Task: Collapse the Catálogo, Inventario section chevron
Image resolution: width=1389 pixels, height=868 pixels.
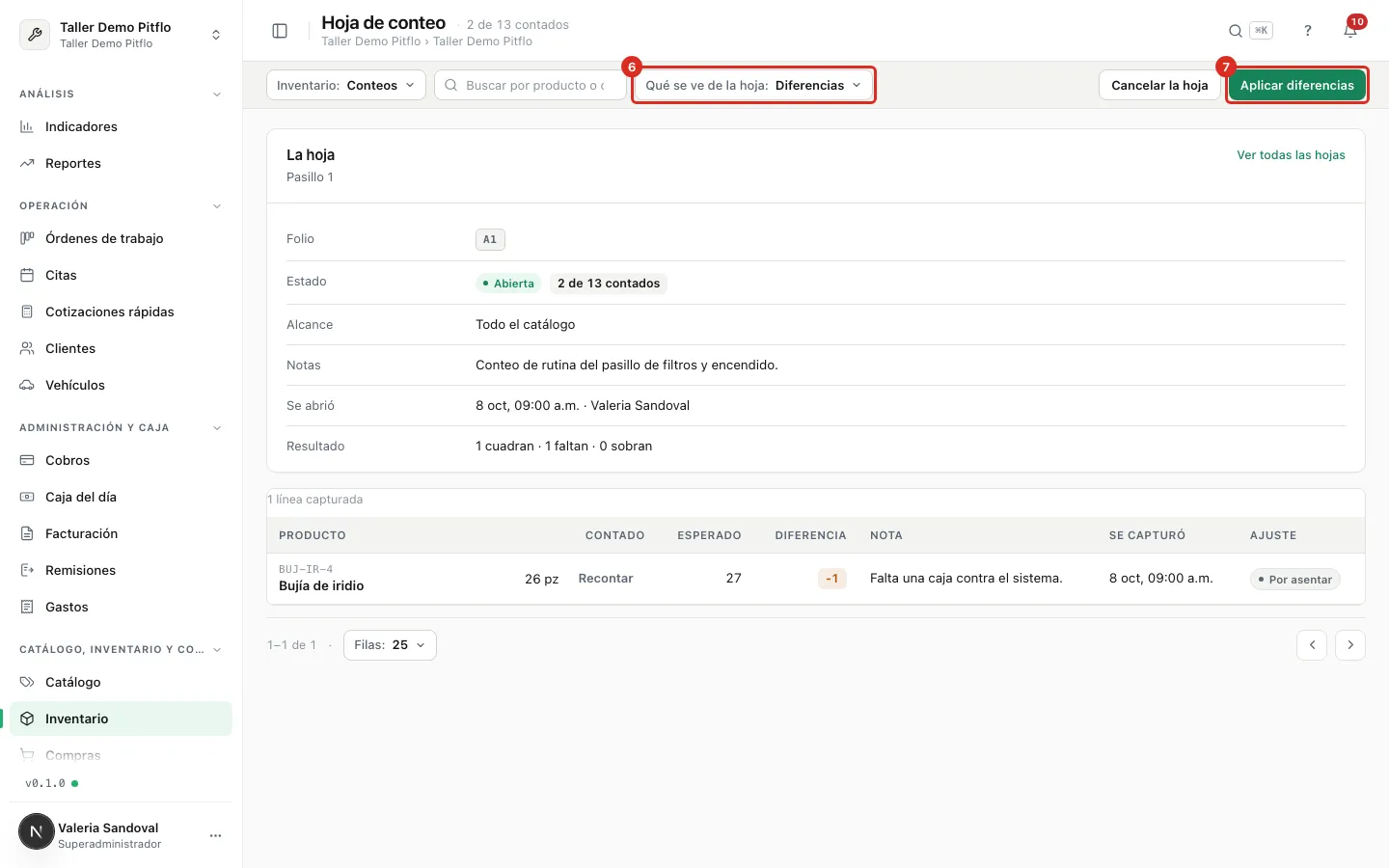Action: tap(217, 650)
